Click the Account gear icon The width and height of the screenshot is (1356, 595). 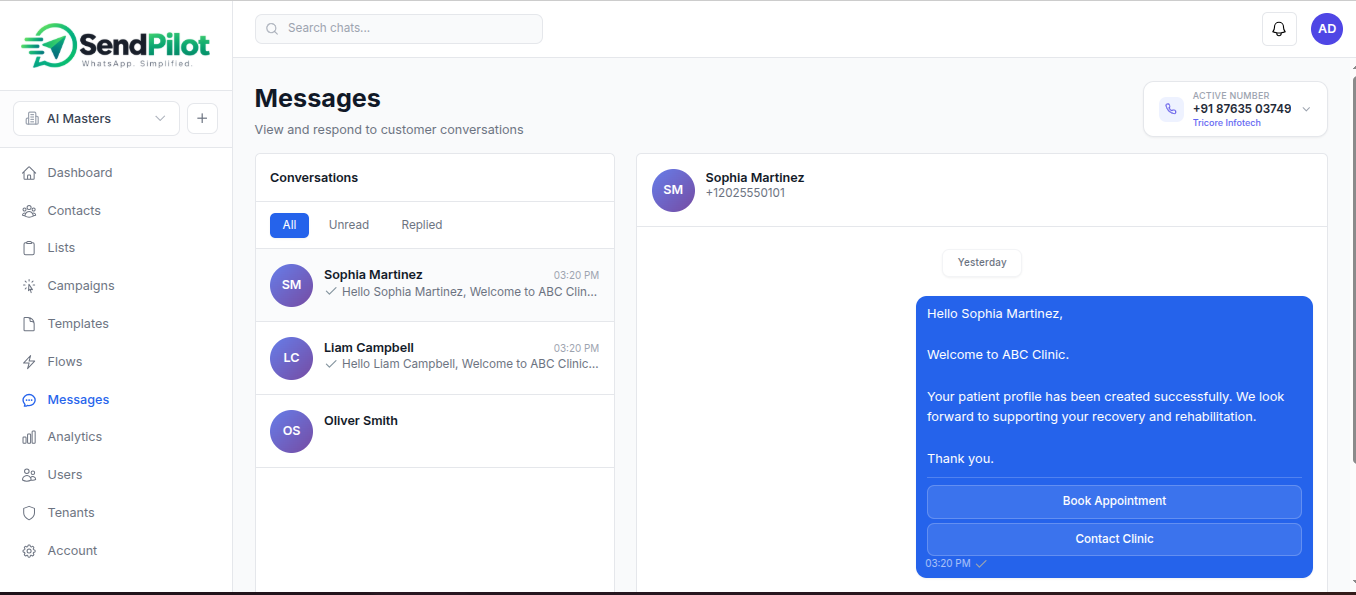[29, 551]
